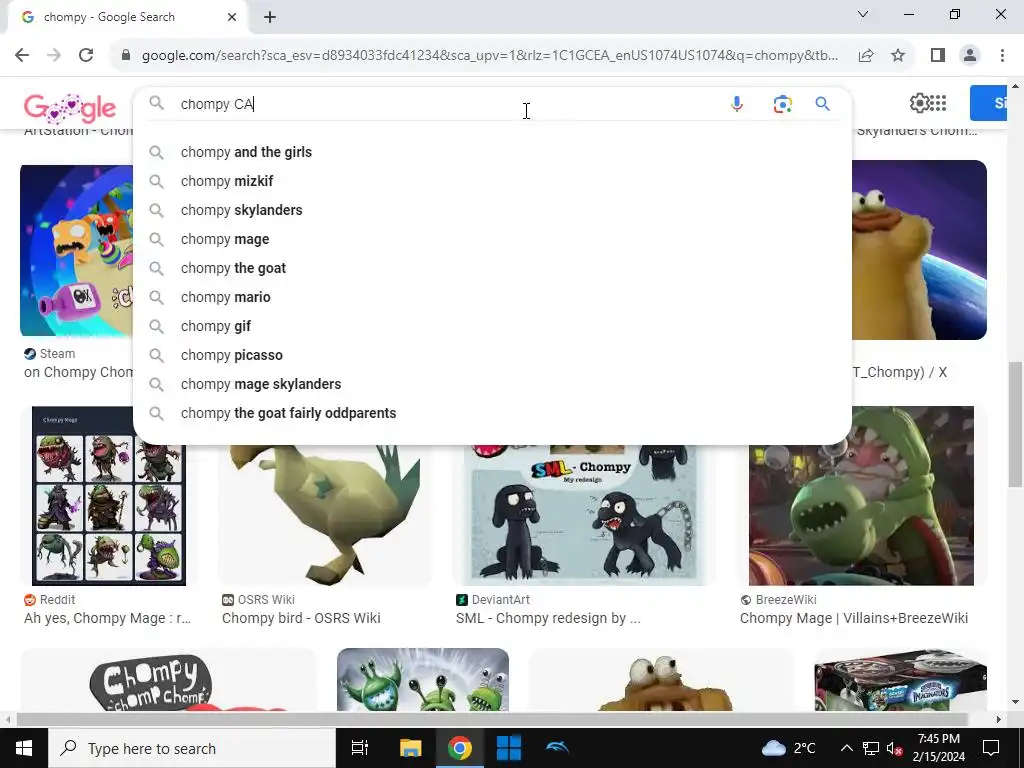Screen dimensions: 1024x768
Task: Reload the page
Action: [x=86, y=56]
